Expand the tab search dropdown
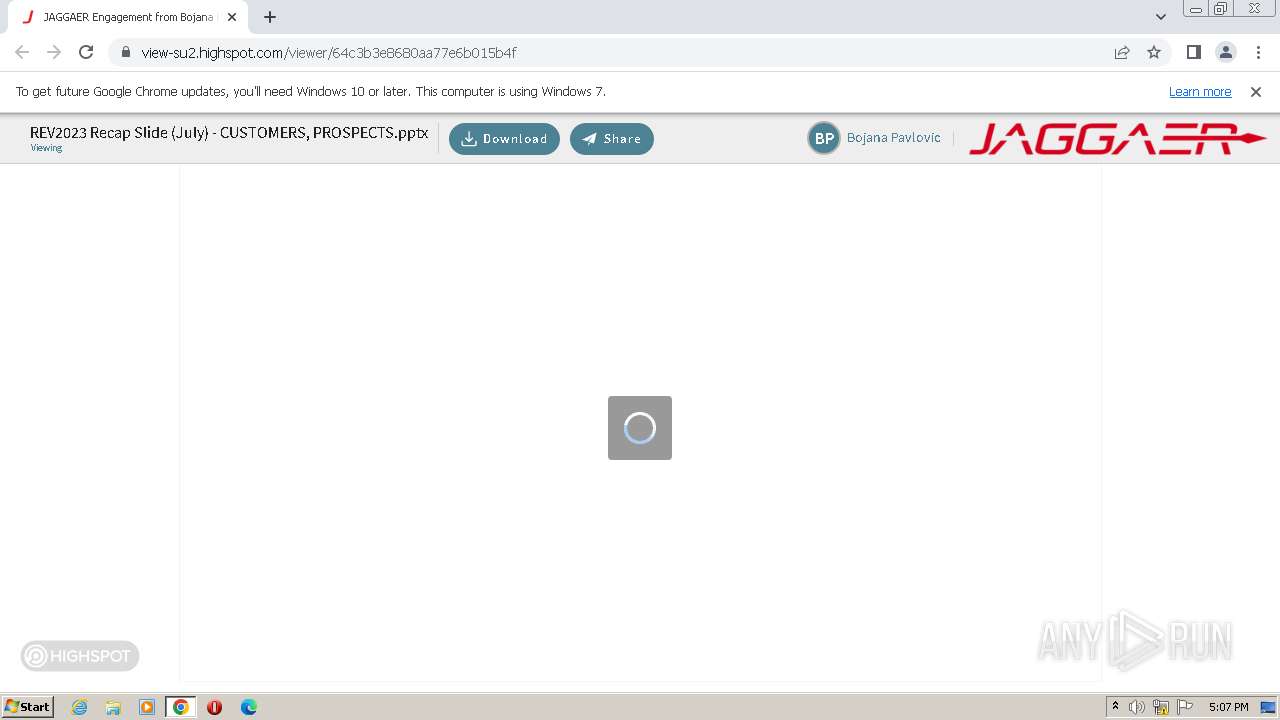The image size is (1280, 720). 1161,17
